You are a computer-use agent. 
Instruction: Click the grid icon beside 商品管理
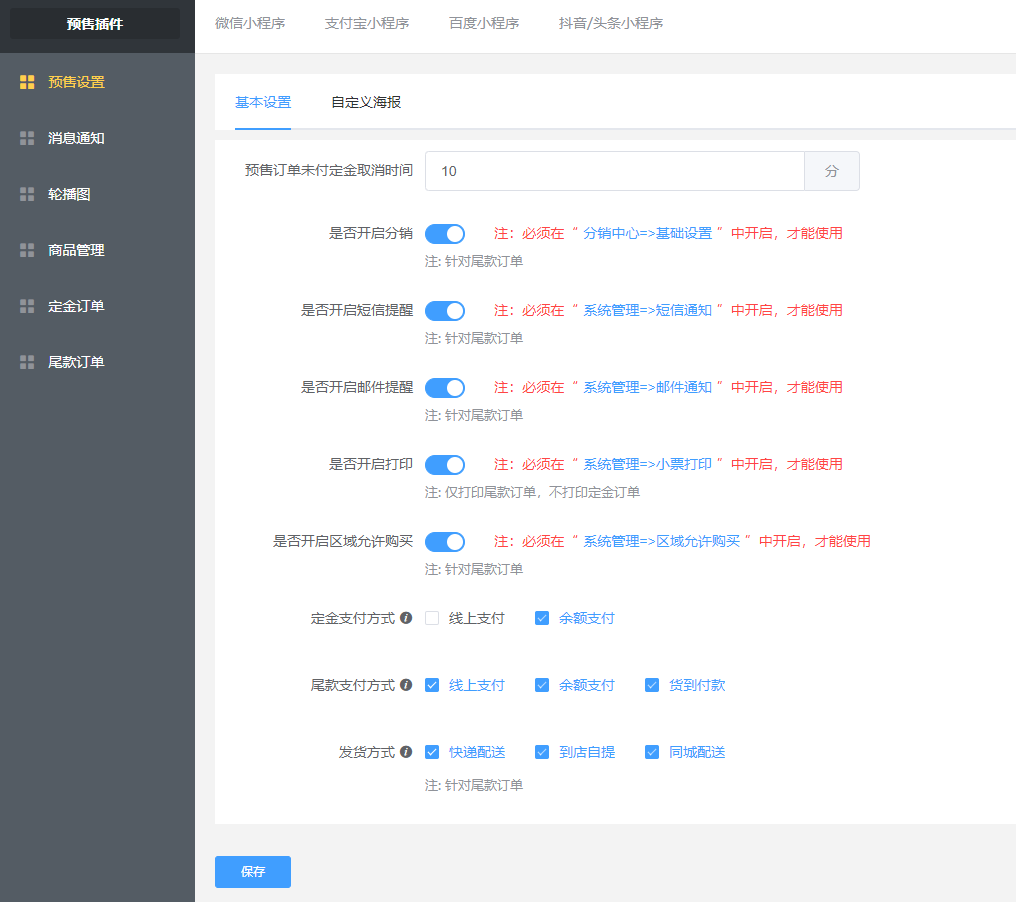tap(27, 250)
